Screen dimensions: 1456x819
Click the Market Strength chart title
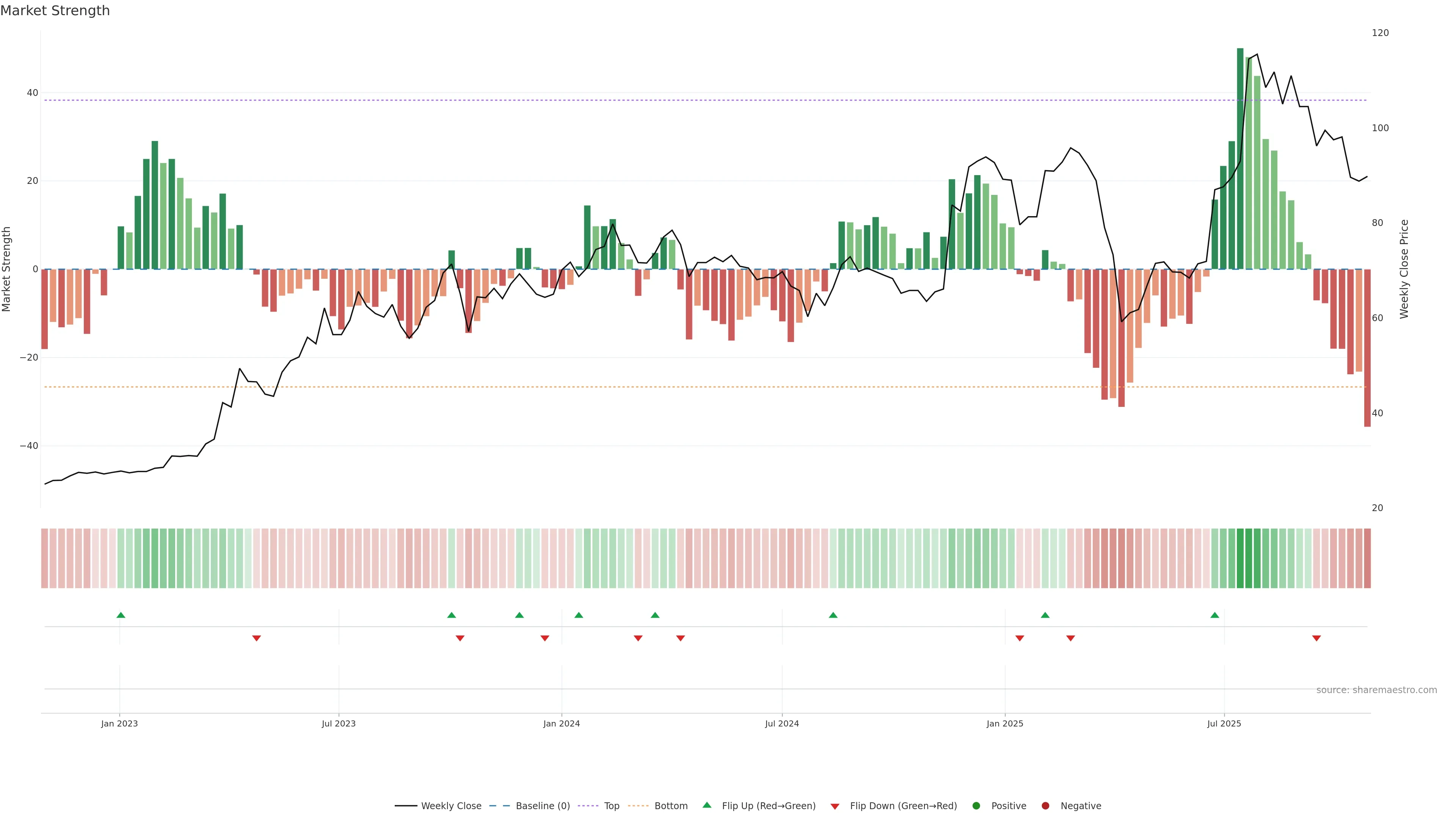[x=55, y=11]
